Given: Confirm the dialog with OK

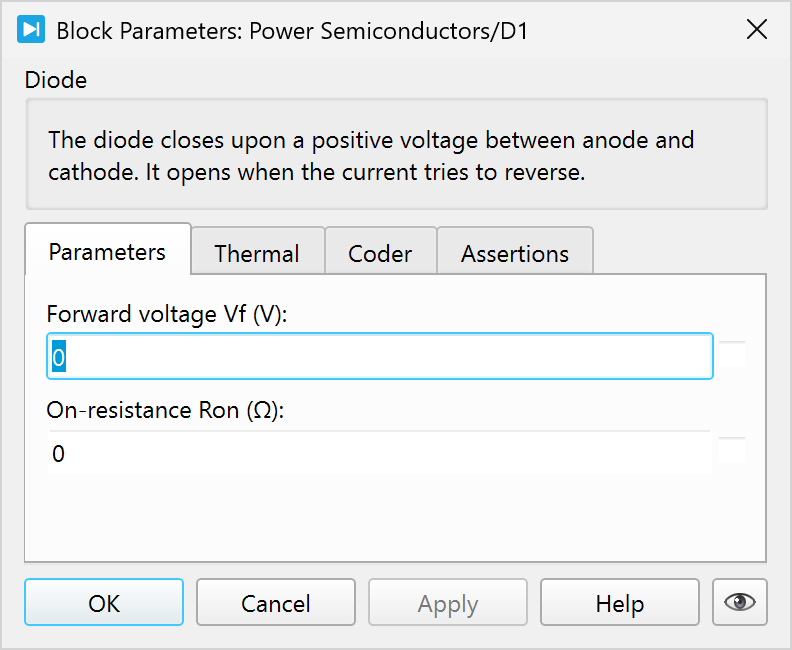Looking at the screenshot, I should 104,603.
